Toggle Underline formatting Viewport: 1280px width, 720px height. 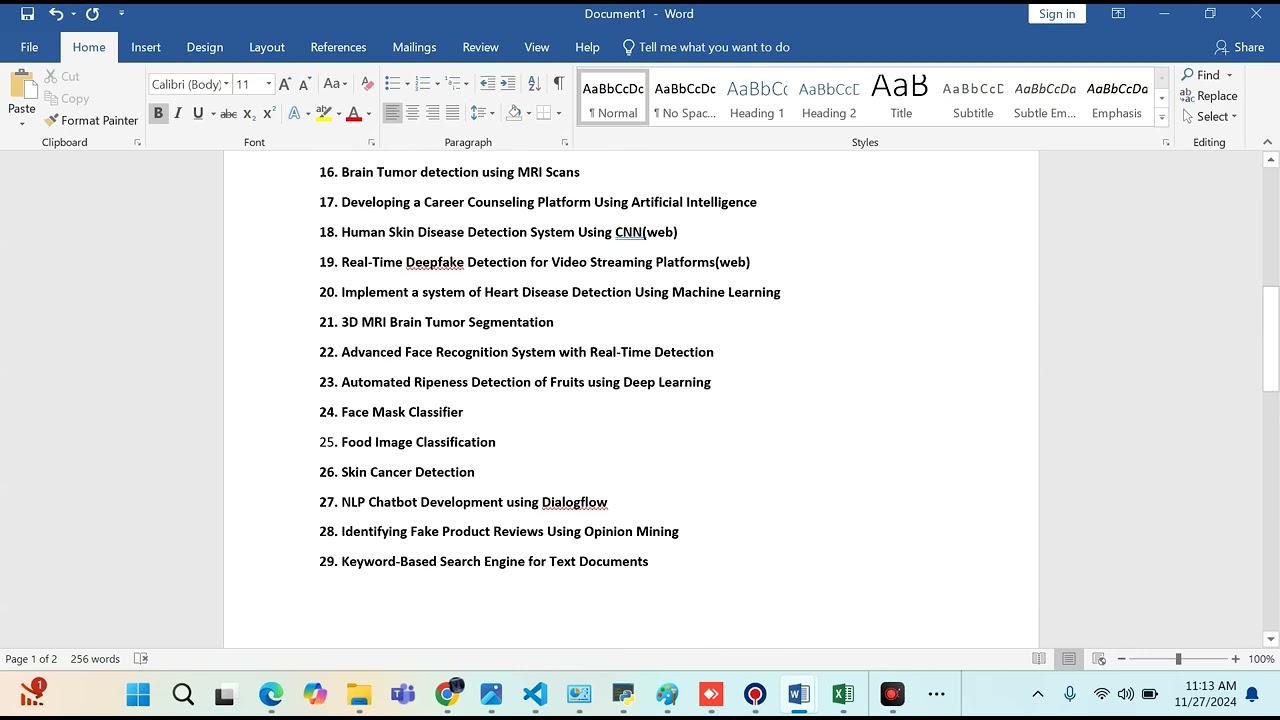(x=198, y=114)
